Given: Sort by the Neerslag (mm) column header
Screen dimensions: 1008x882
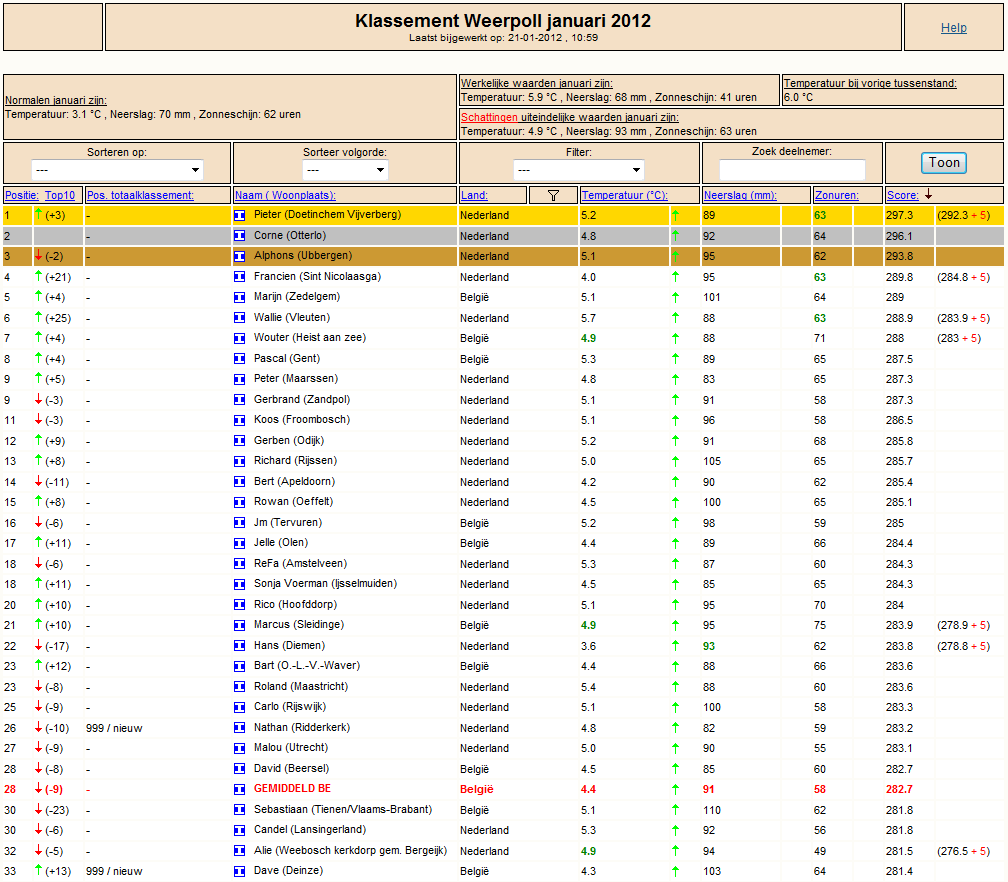Looking at the screenshot, I should click(x=740, y=195).
